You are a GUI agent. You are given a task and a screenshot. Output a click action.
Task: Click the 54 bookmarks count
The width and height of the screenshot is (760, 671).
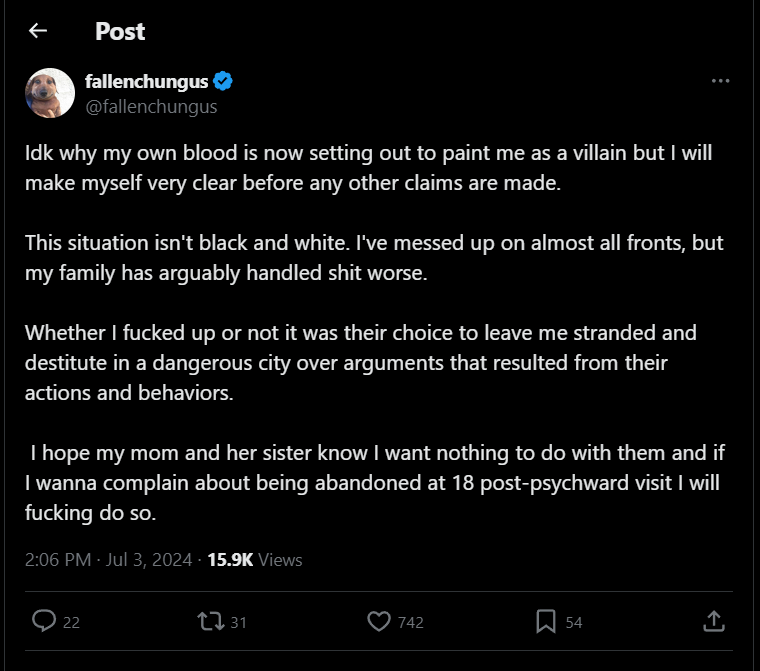(574, 622)
